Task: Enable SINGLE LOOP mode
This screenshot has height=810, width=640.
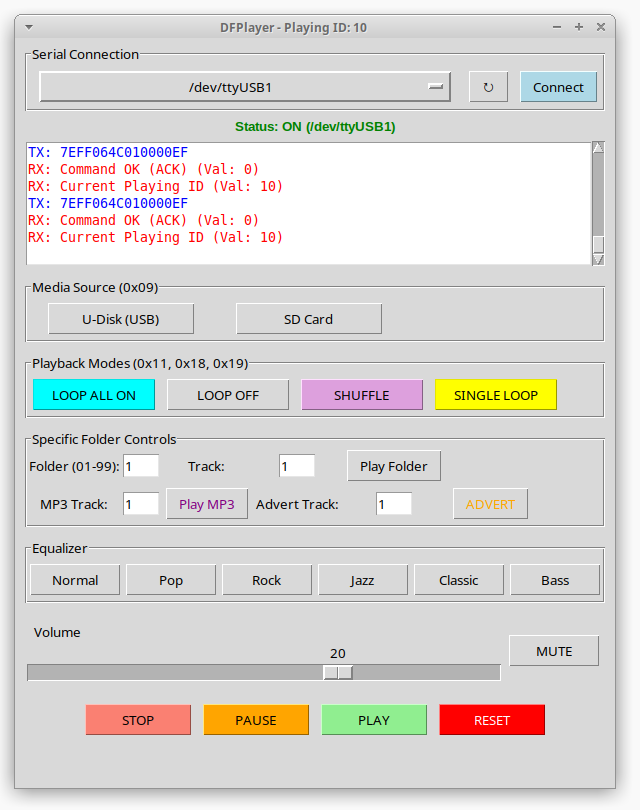Action: (x=496, y=395)
